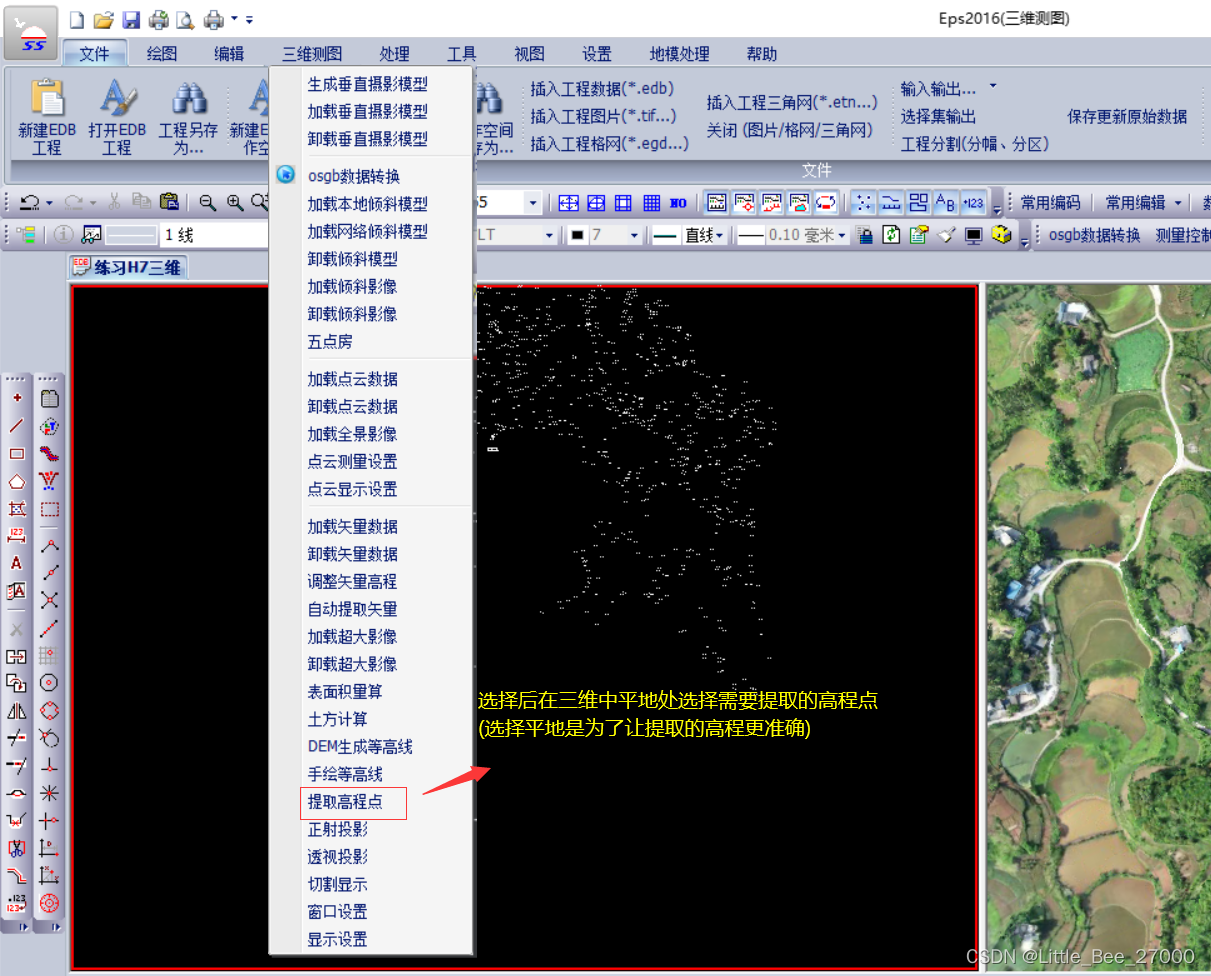Expand the left toolbar first column overflow arrow
Image resolution: width=1211 pixels, height=976 pixels.
(x=22, y=927)
